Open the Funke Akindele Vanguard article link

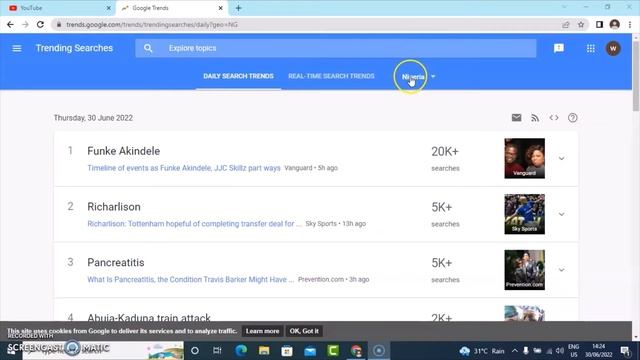coord(184,168)
